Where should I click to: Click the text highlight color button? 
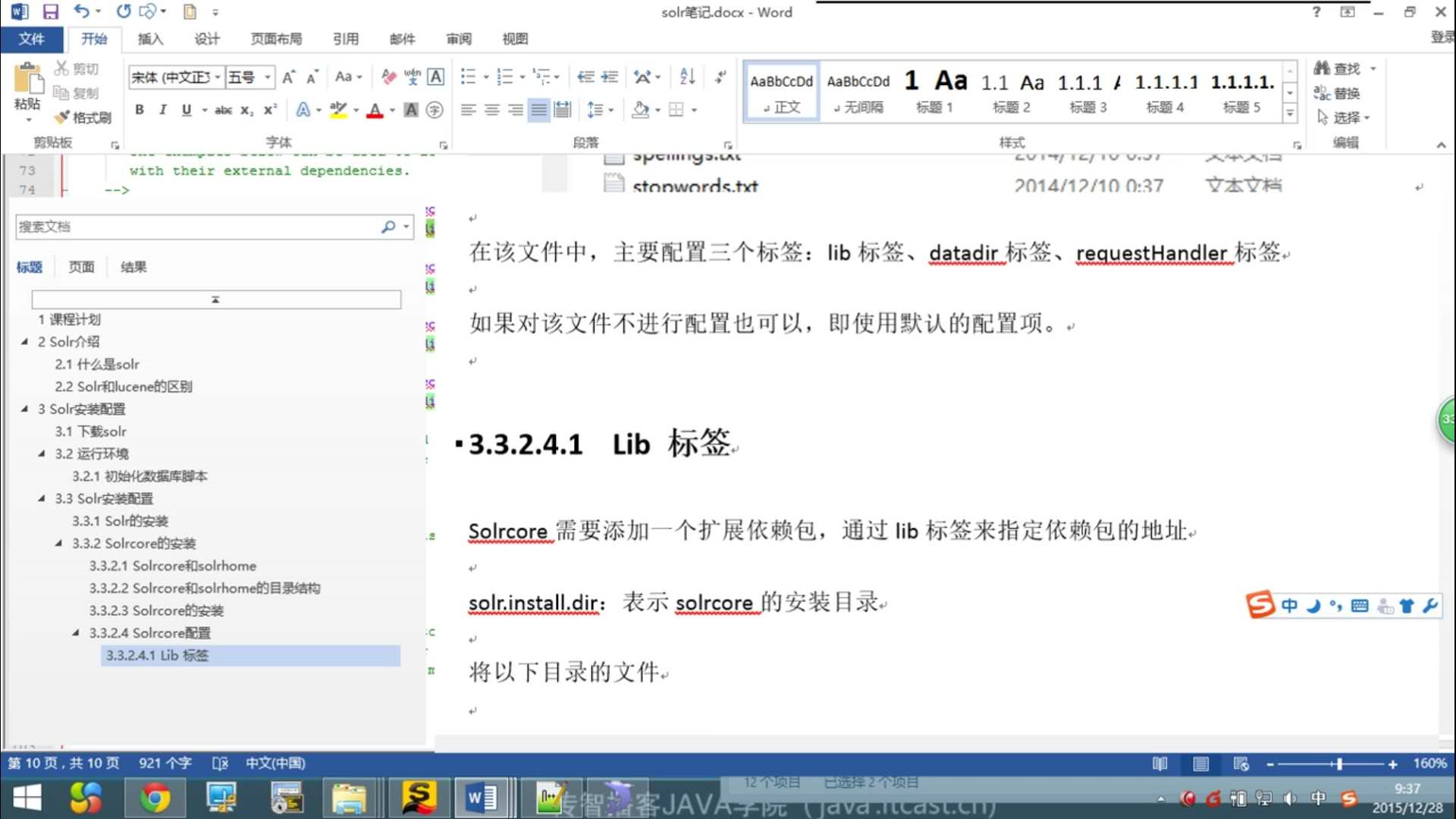[x=338, y=110]
